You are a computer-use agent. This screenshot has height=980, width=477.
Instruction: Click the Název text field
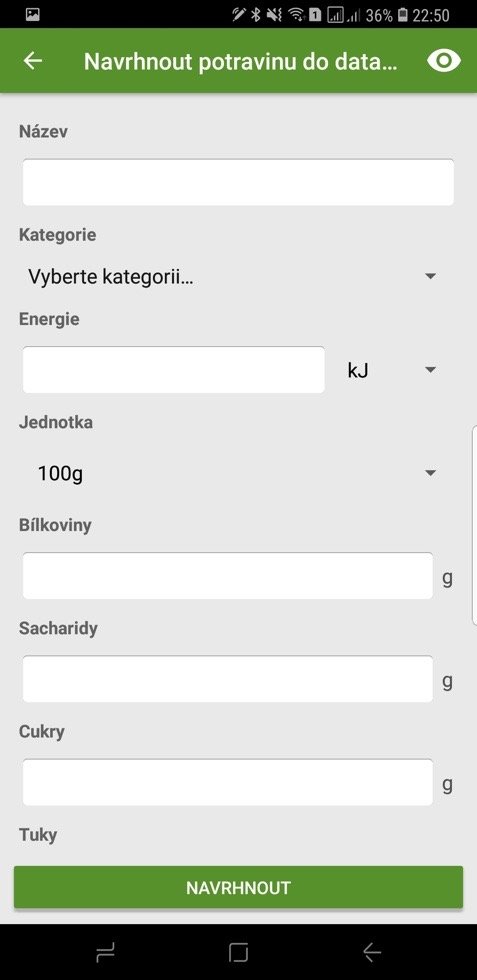coord(238,182)
